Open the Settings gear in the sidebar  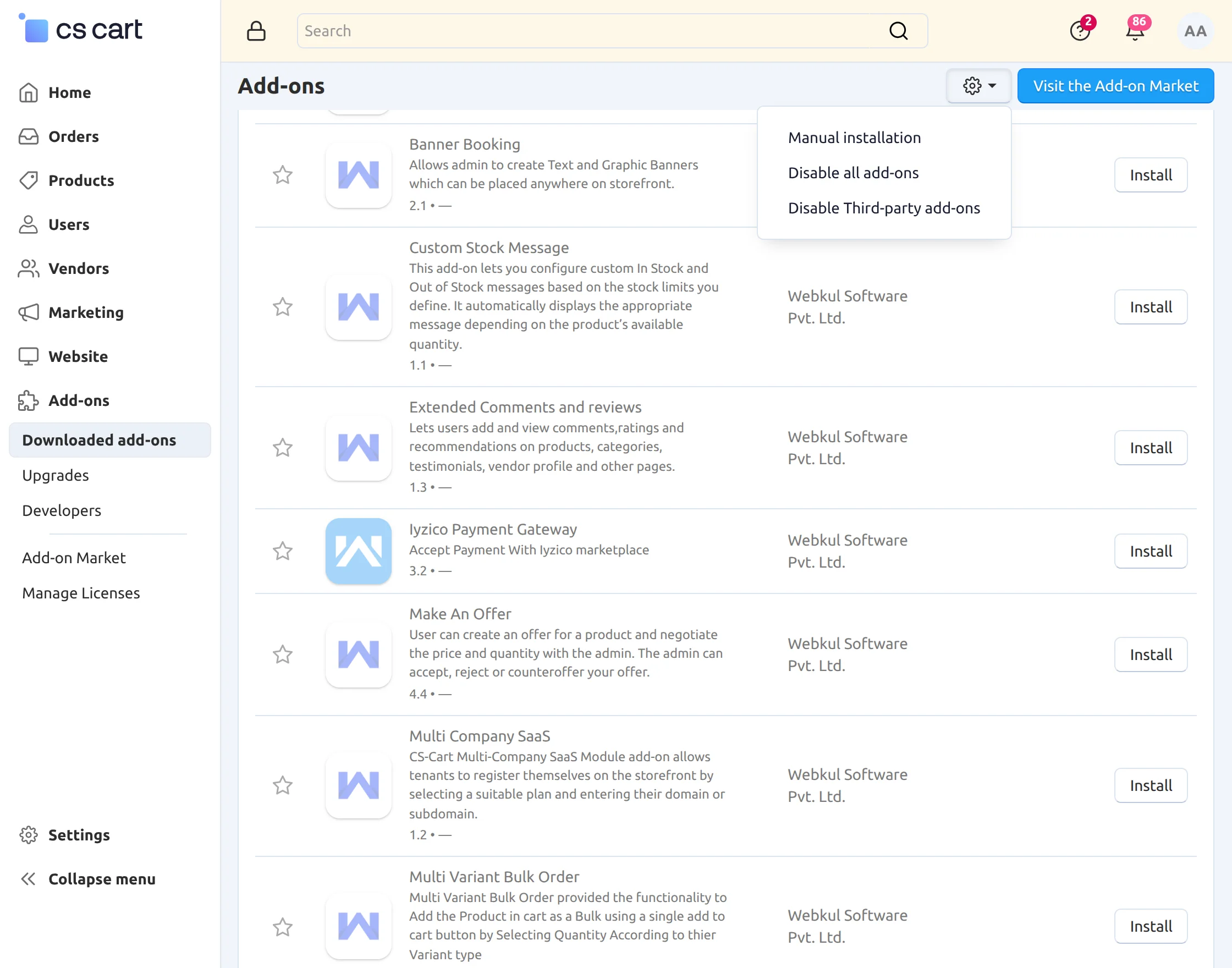(x=29, y=835)
